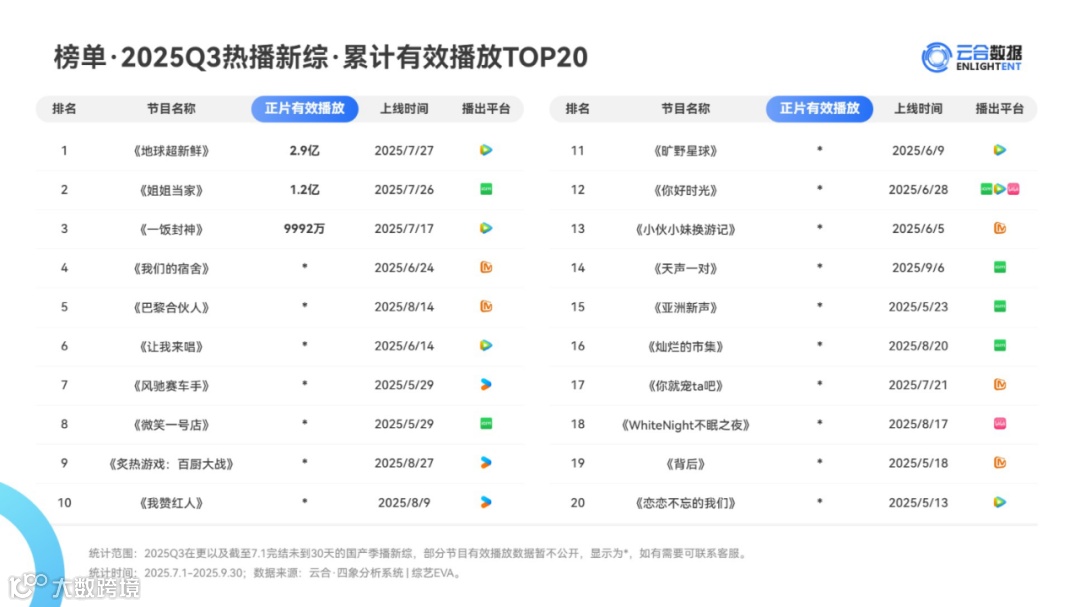Click the orange platform icon for 《小伙小妹换游记》
The height and width of the screenshot is (607, 1080).
[x=1000, y=228]
